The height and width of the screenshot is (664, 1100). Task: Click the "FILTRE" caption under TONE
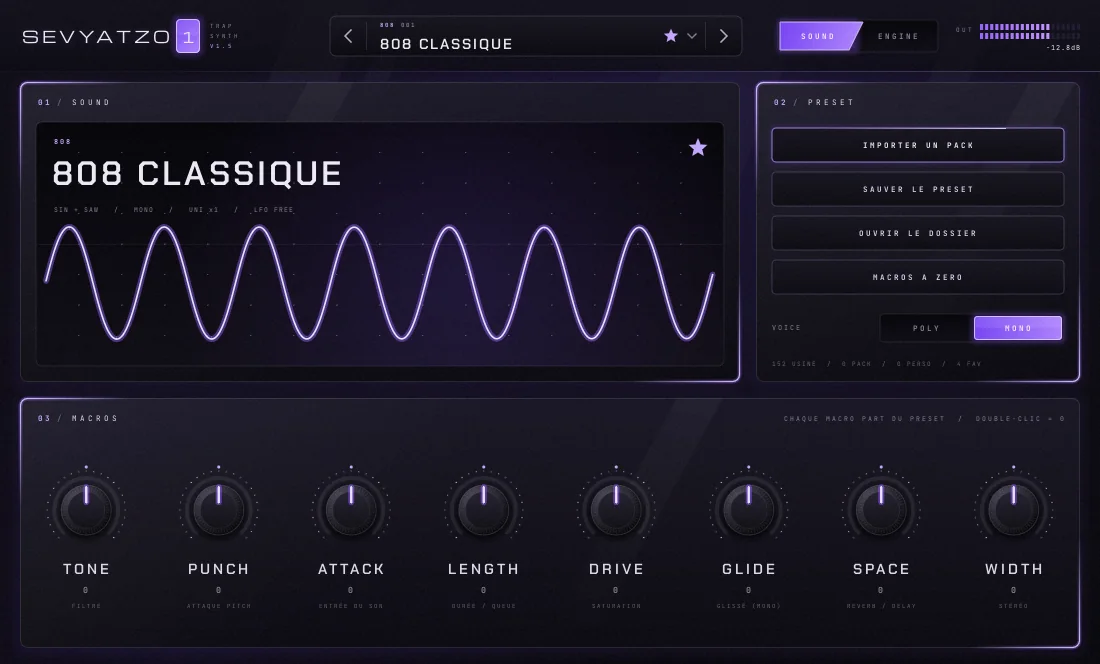(x=86, y=606)
